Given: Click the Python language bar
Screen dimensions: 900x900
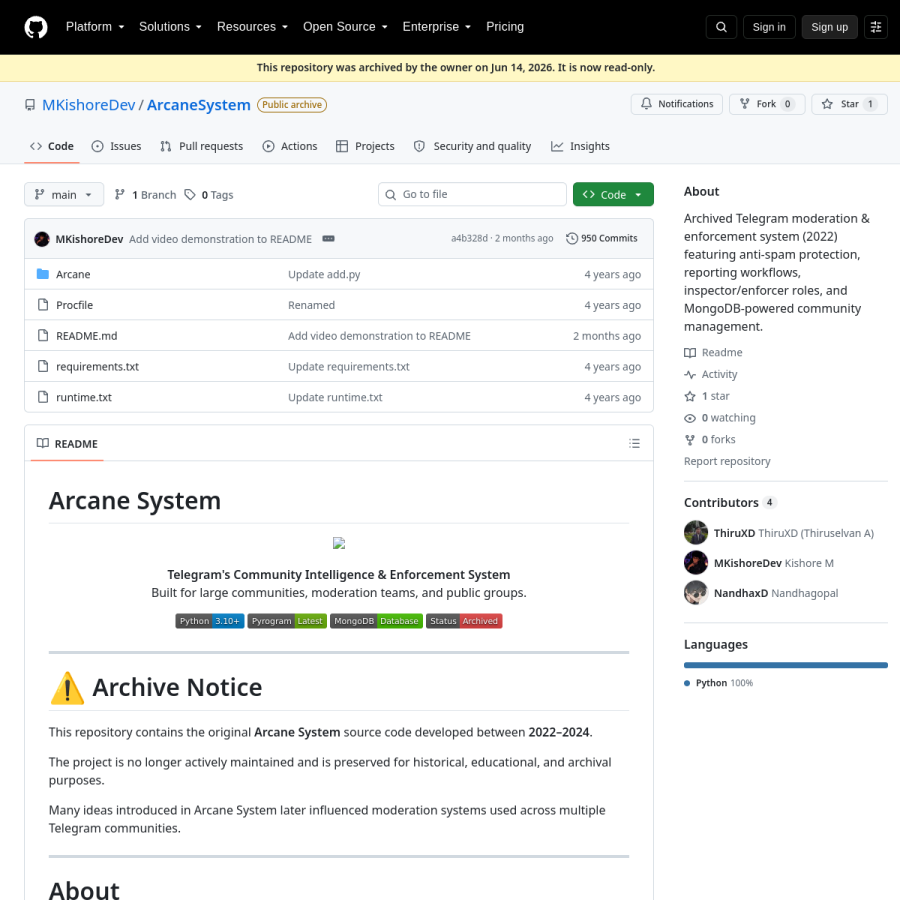Looking at the screenshot, I should (x=786, y=665).
